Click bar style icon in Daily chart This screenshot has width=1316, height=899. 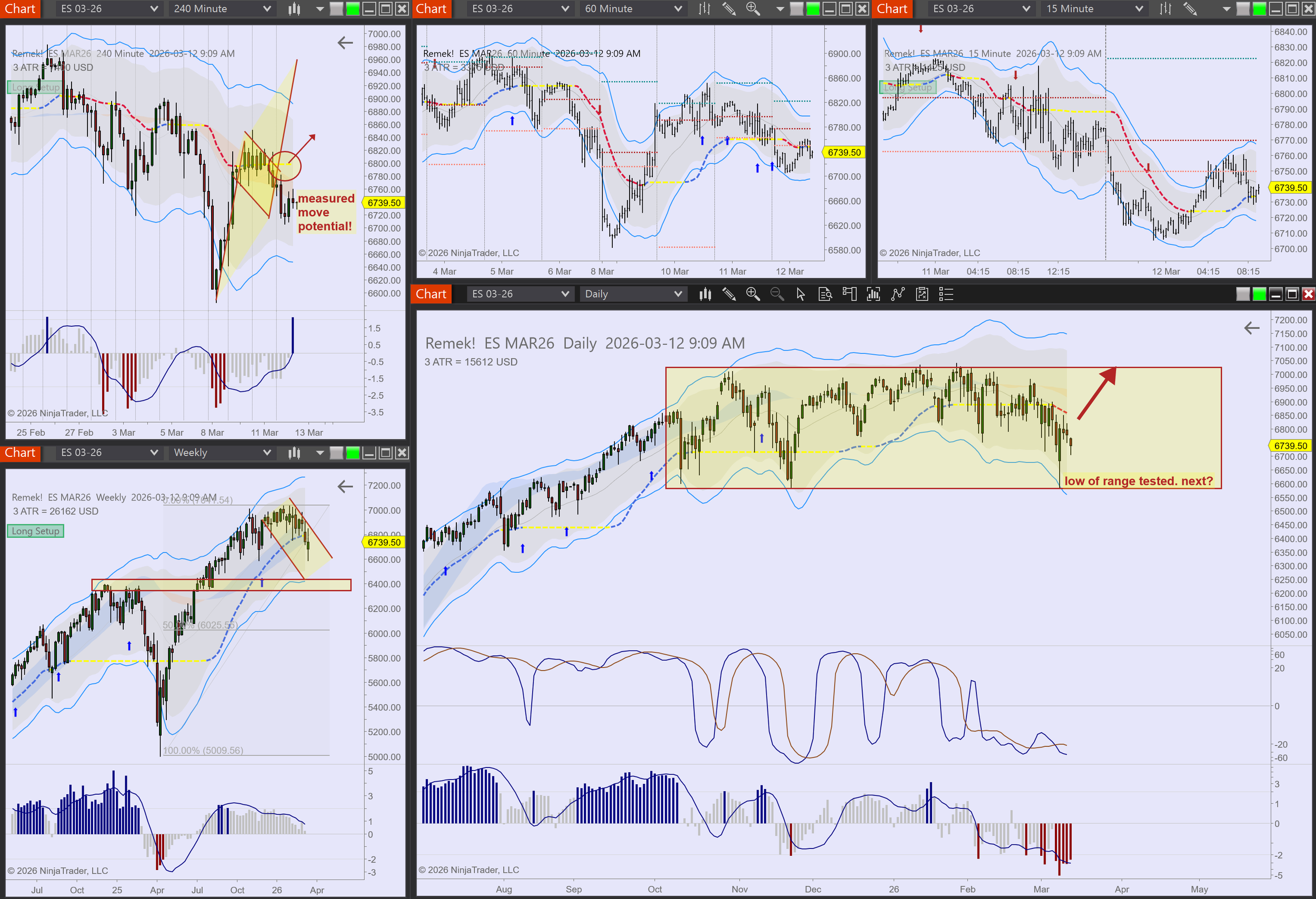[x=705, y=294]
